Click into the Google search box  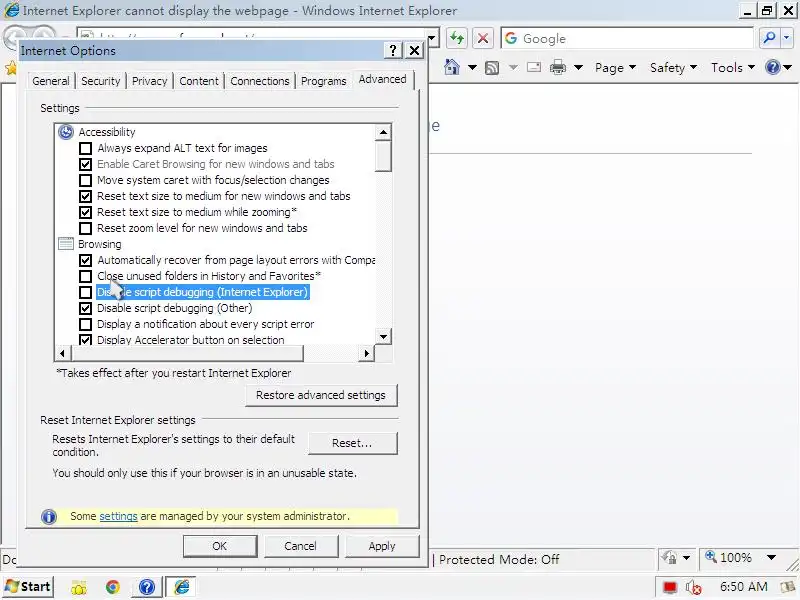tap(628, 38)
